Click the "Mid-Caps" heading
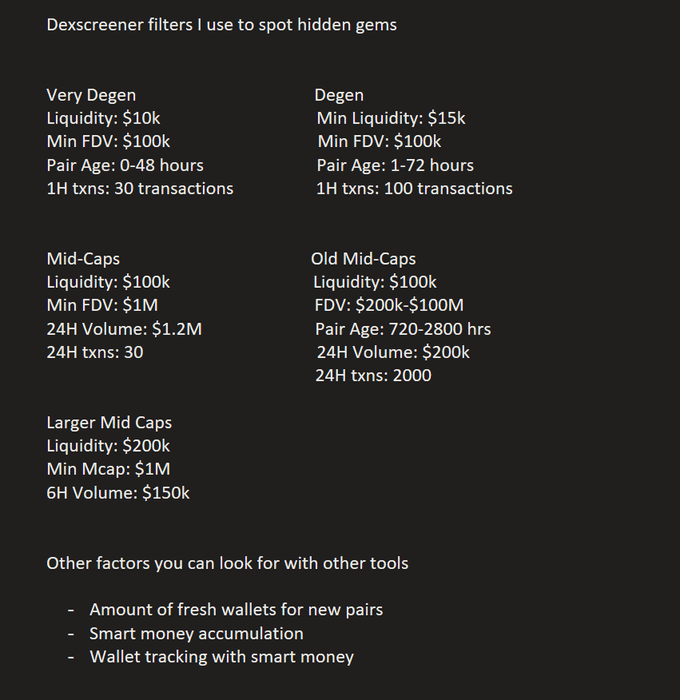This screenshot has height=700, width=680. click(83, 259)
